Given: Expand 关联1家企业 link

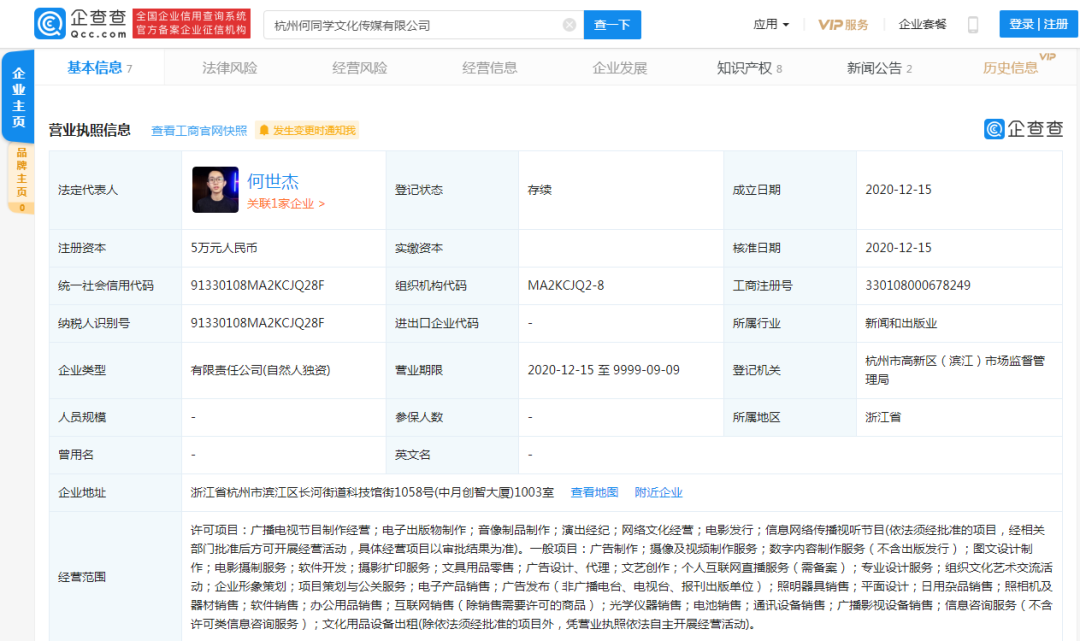Looking at the screenshot, I should (286, 204).
